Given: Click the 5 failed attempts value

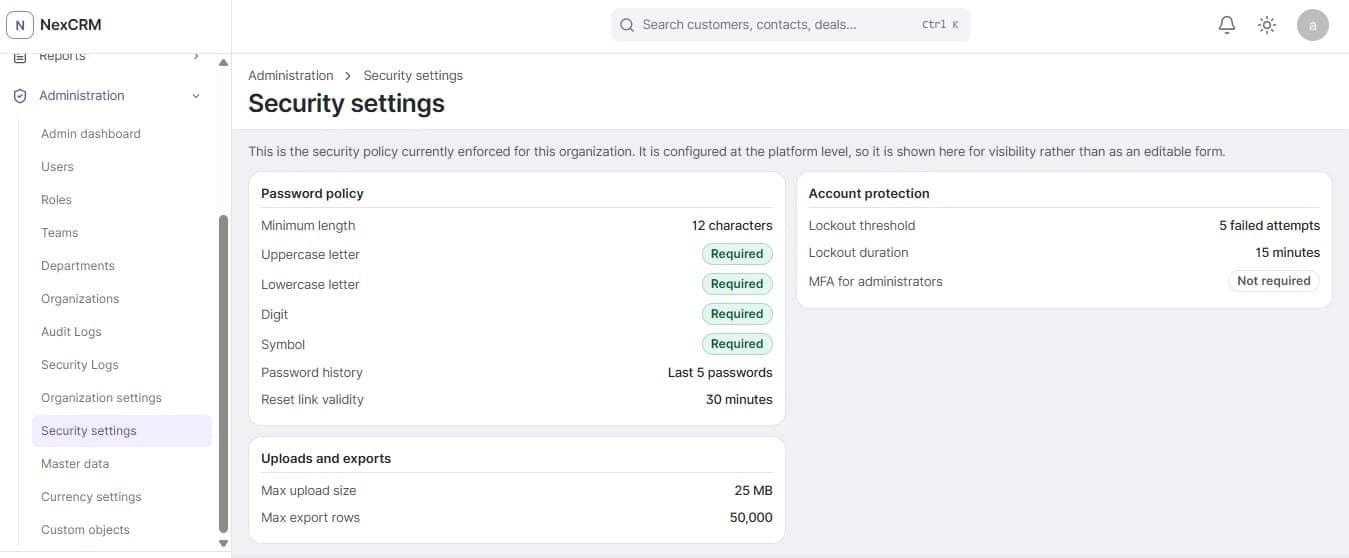Looking at the screenshot, I should (x=1269, y=226).
